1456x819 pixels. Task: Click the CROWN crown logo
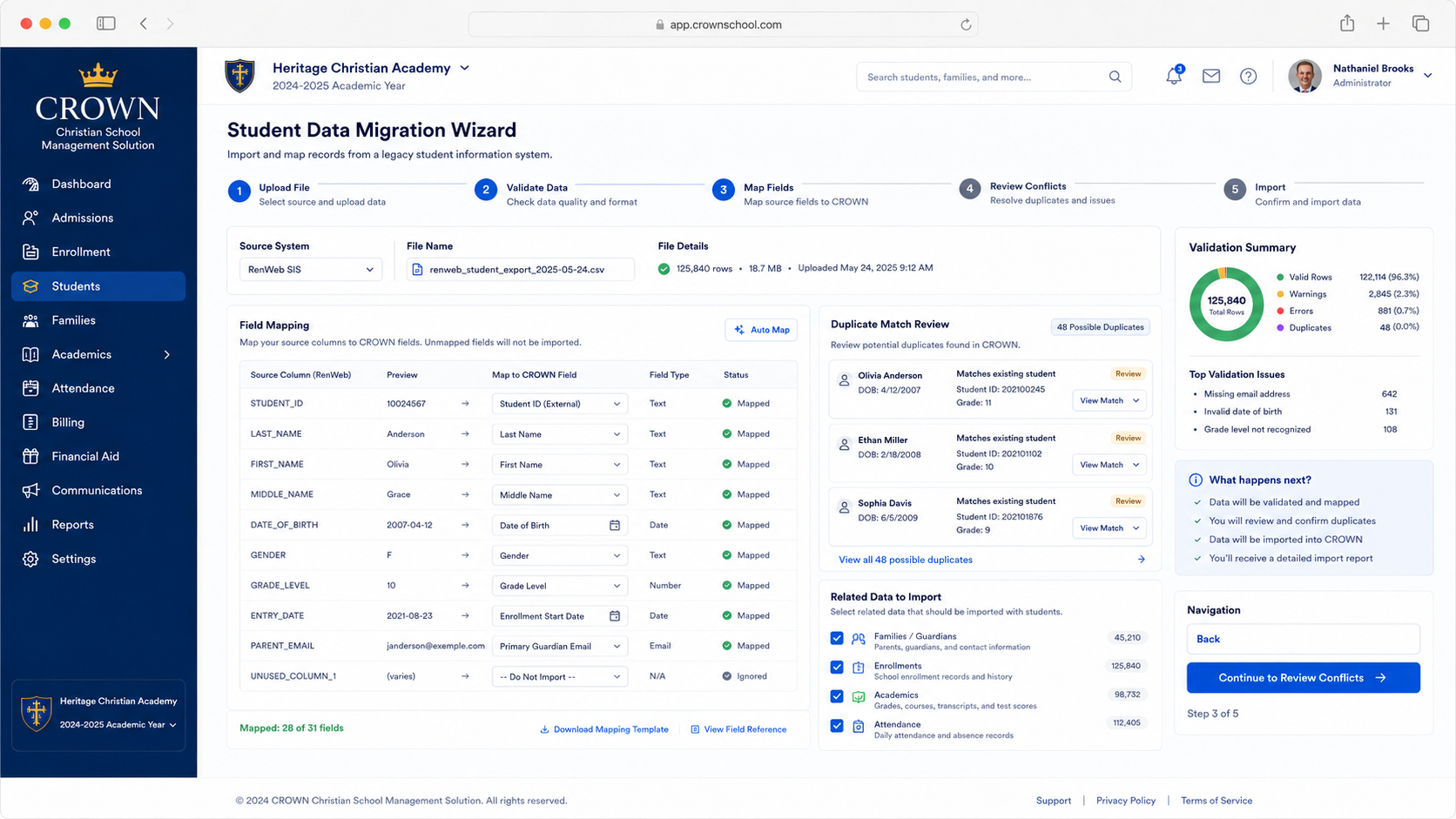(x=98, y=76)
